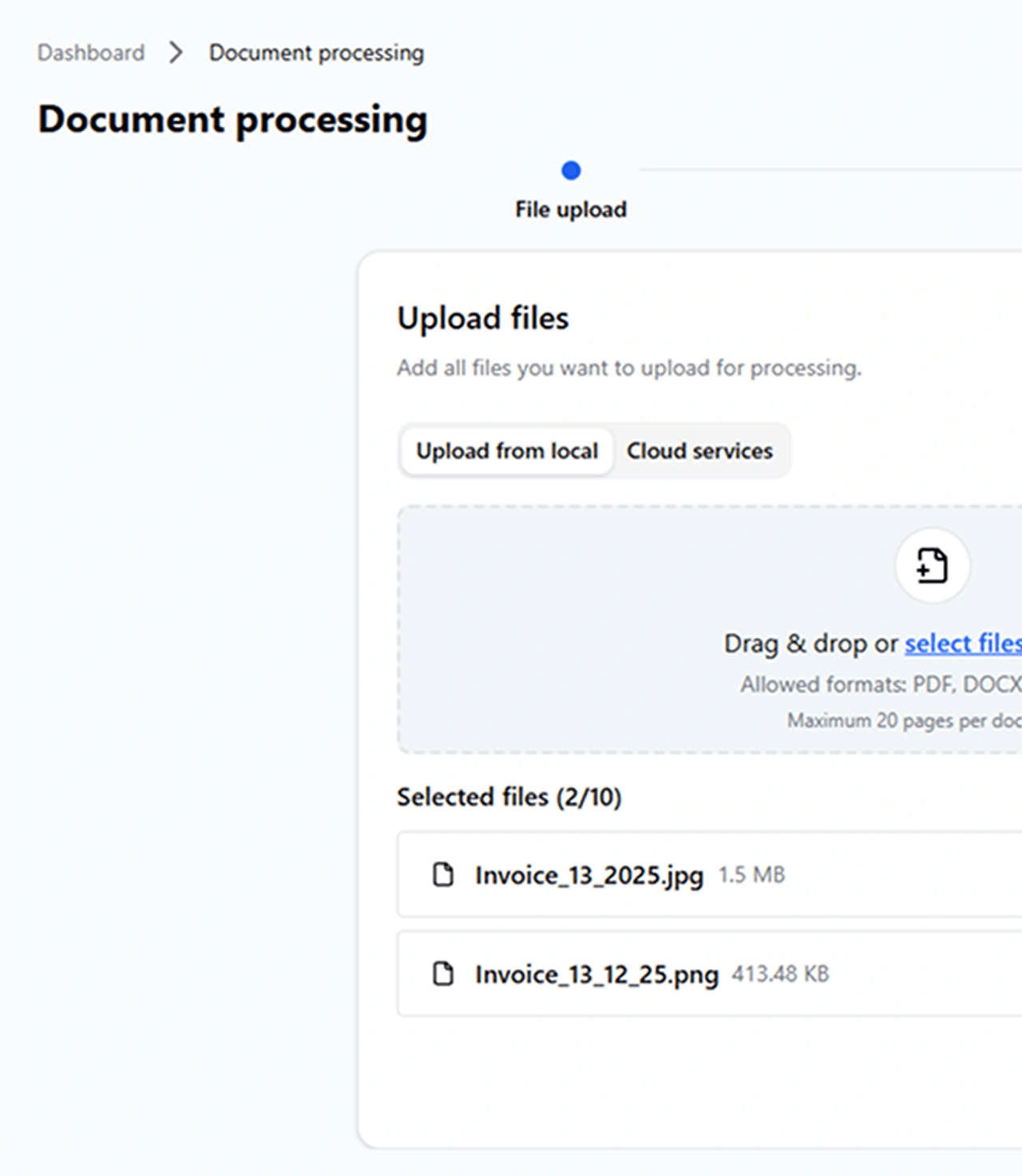This screenshot has width=1022, height=1176.
Task: Click the Document processing page title
Action: coord(232,121)
